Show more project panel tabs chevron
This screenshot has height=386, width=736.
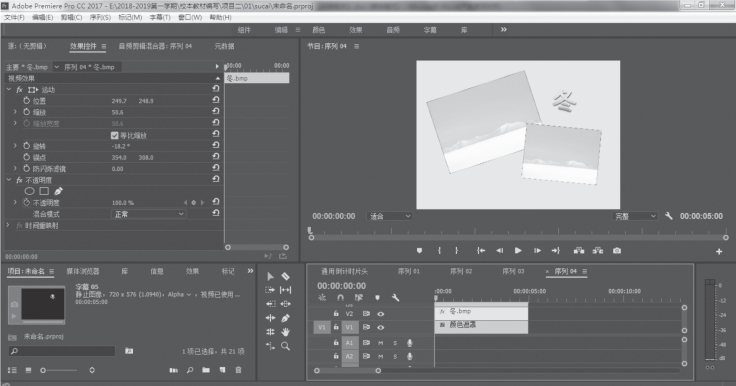tap(250, 271)
